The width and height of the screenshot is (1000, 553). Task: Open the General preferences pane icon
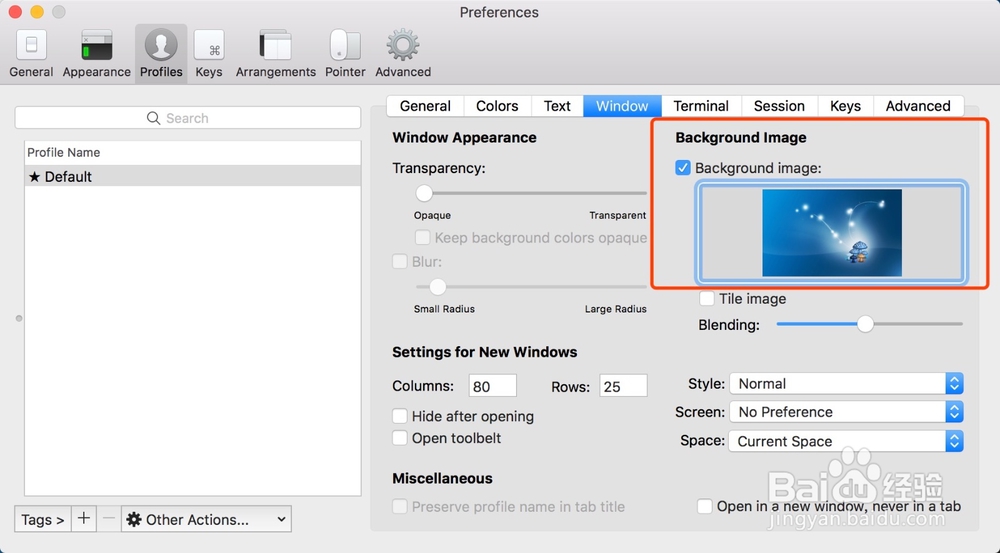(31, 45)
